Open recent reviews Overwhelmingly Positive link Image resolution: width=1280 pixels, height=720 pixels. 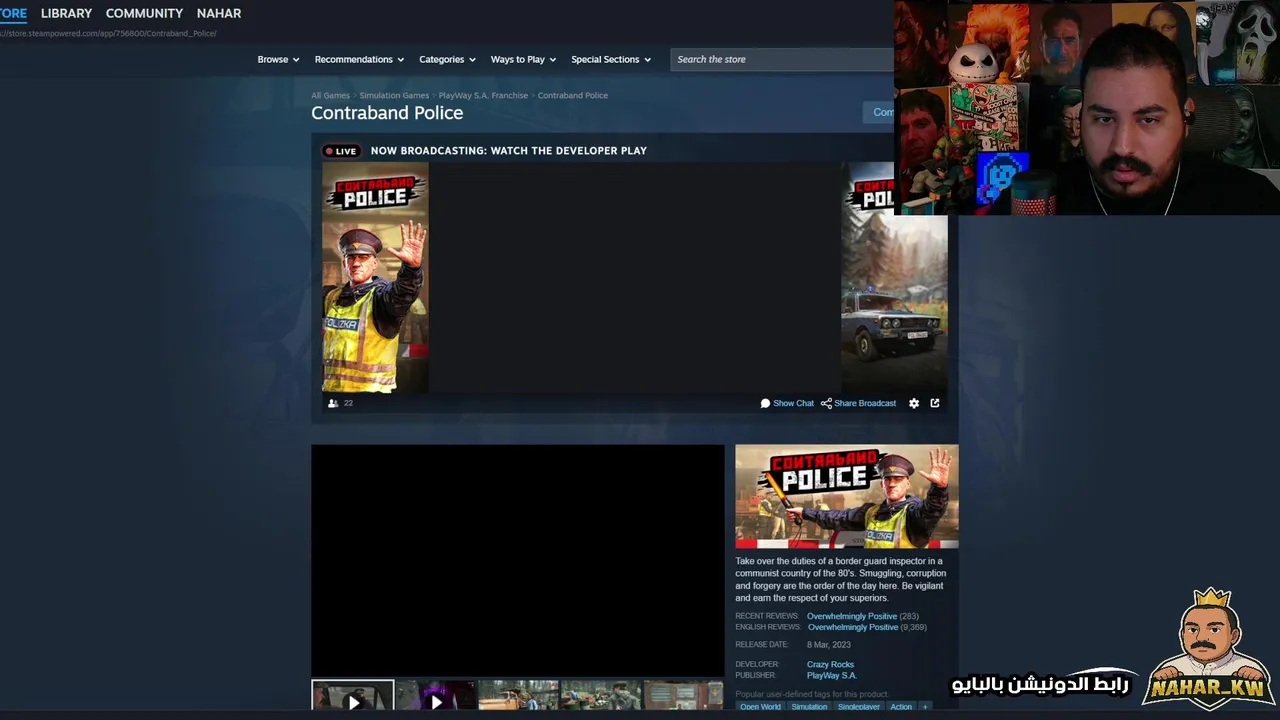[852, 616]
